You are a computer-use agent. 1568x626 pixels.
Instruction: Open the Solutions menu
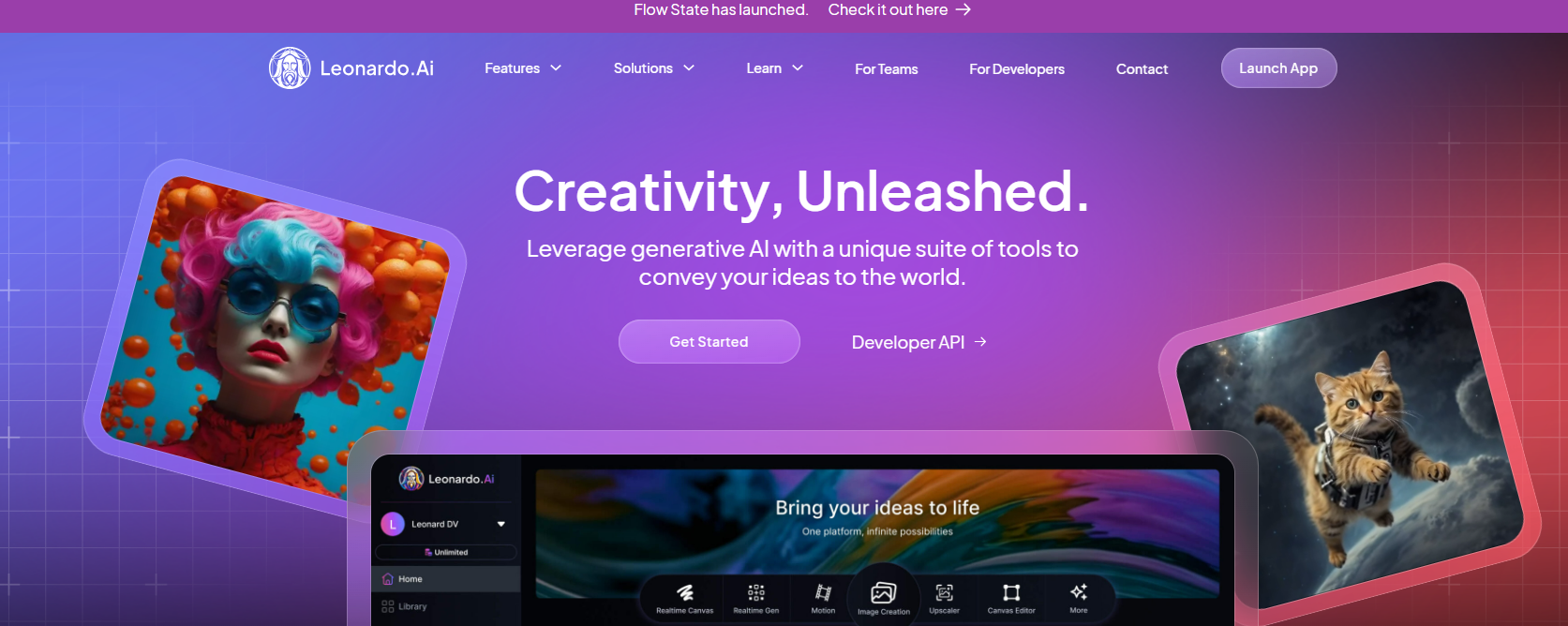(654, 68)
